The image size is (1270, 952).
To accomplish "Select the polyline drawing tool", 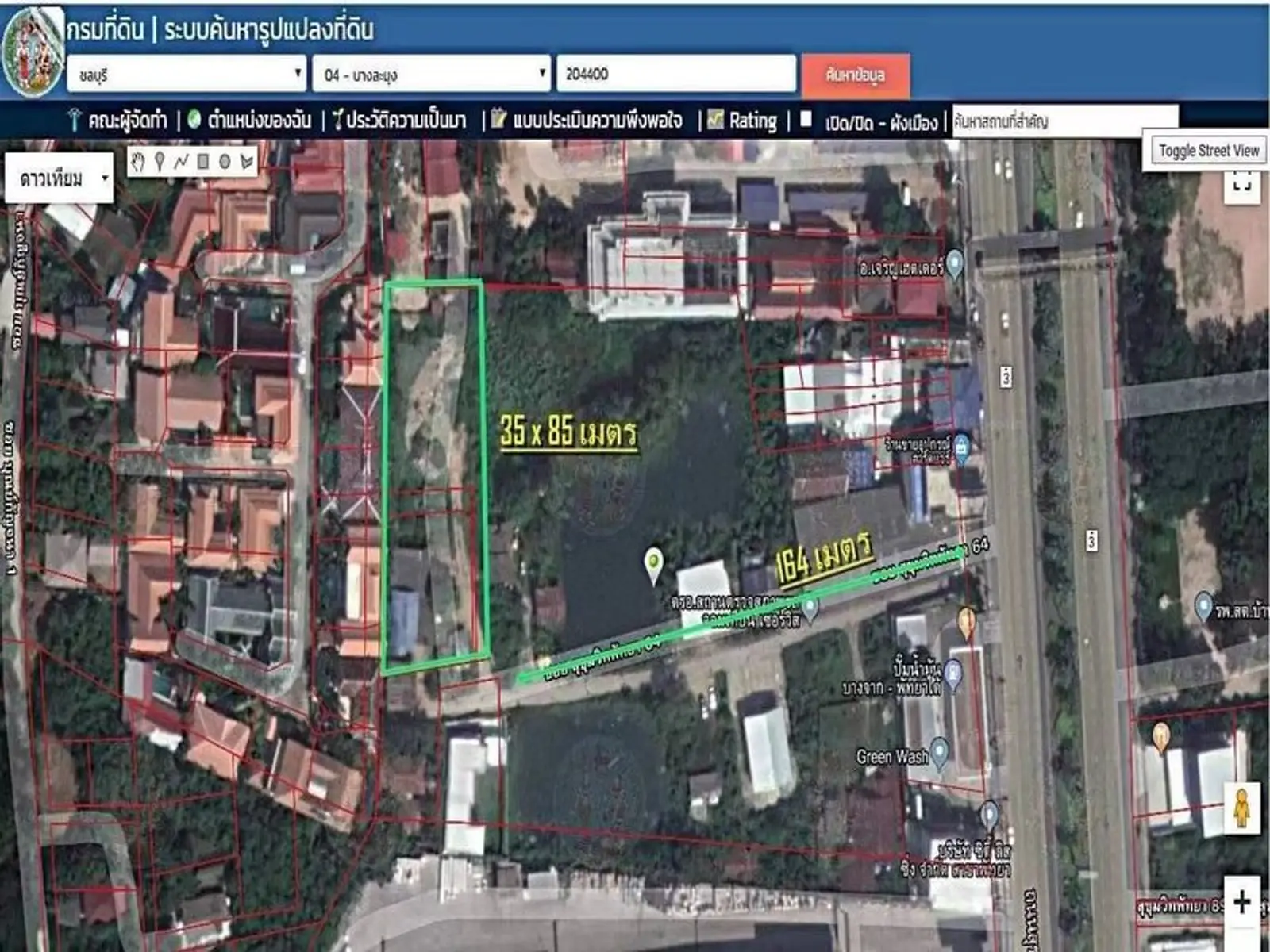I will (181, 163).
